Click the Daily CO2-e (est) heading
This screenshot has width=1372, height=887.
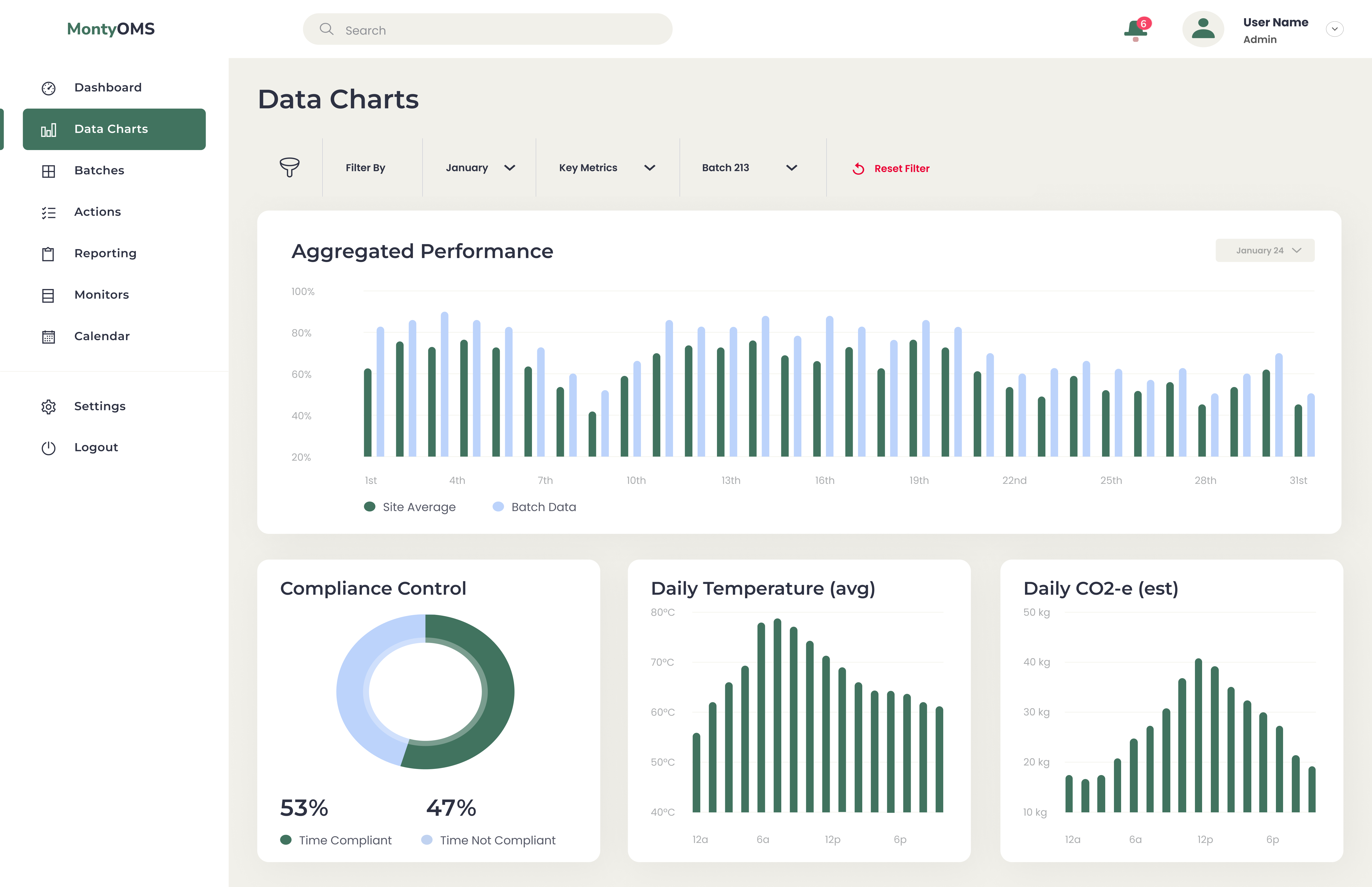pos(1101,589)
